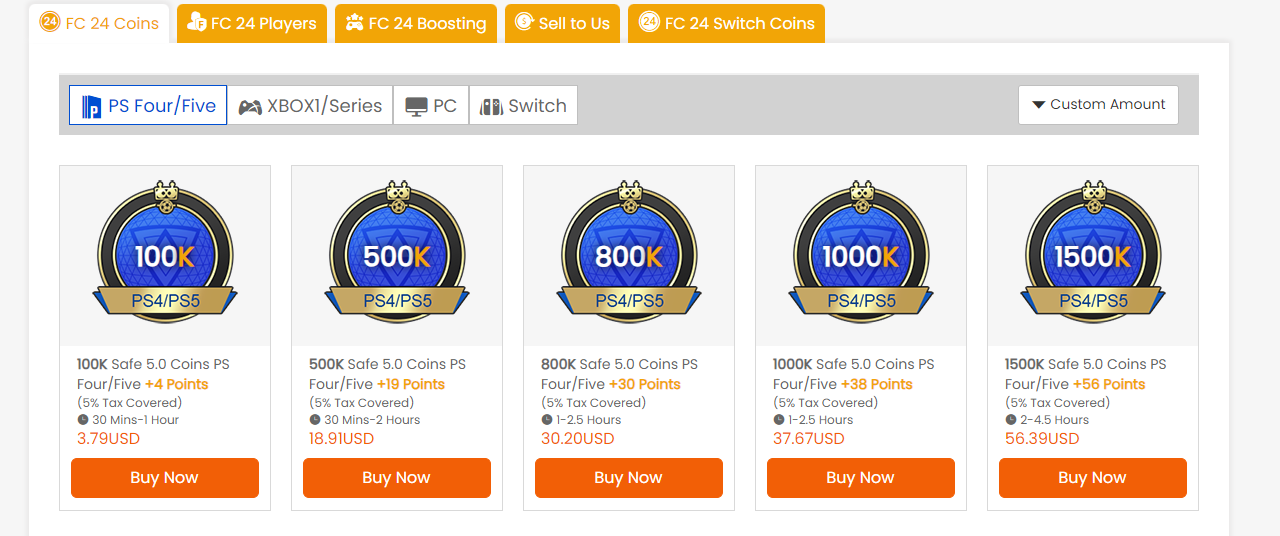Viewport: 1280px width, 536px height.
Task: Go to the FC 24 Players tab
Action: click(252, 23)
